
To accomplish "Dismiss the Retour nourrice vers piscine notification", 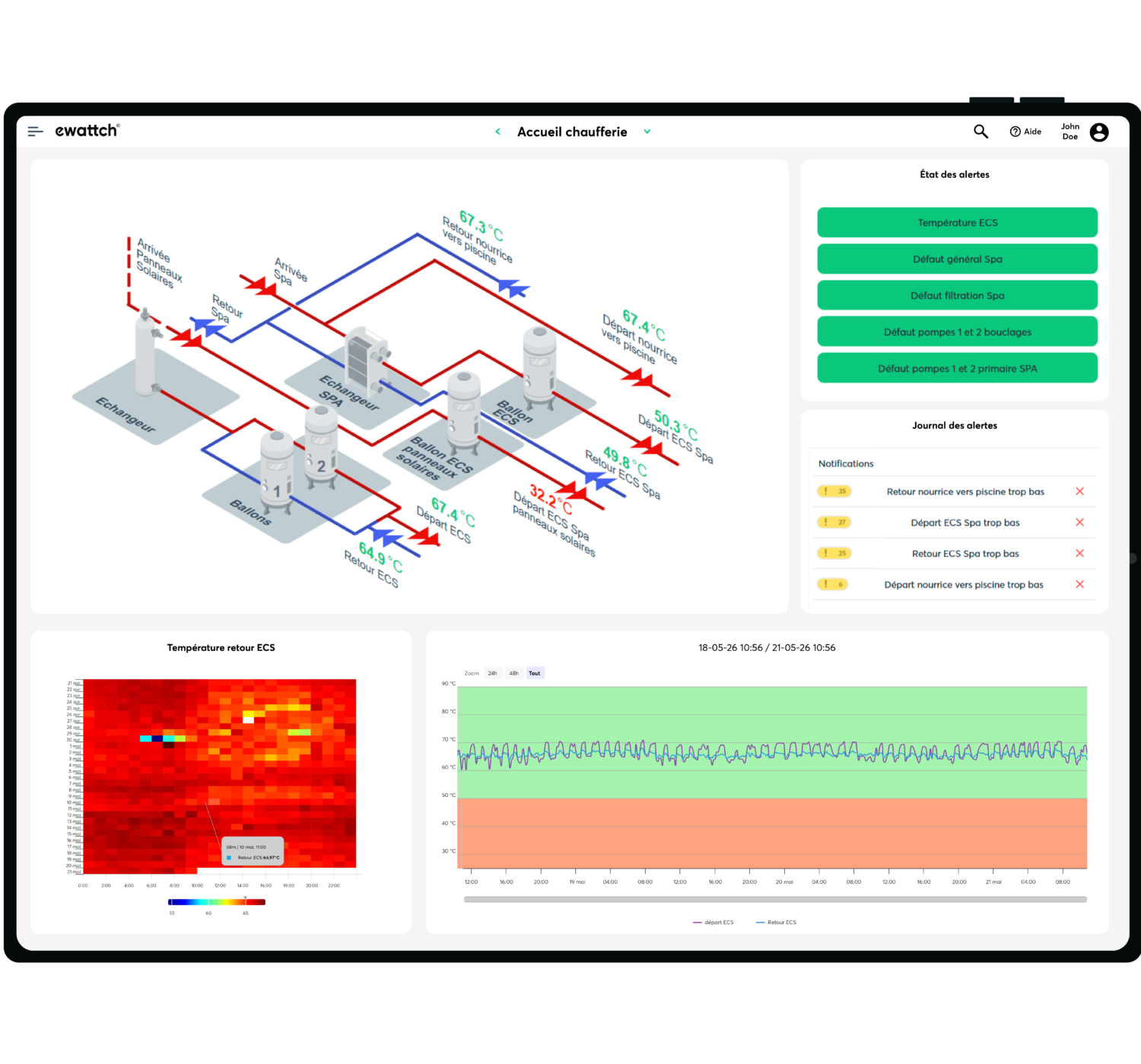I will coord(1079,491).
